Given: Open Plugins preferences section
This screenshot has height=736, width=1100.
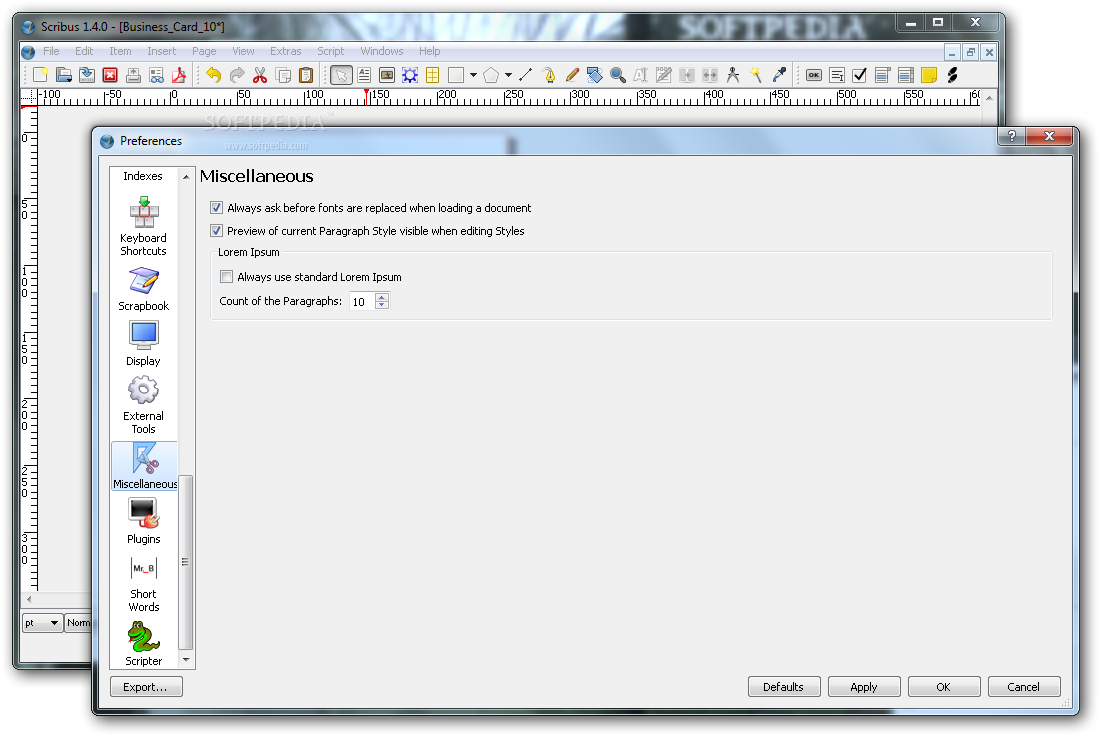Looking at the screenshot, I should click(144, 521).
